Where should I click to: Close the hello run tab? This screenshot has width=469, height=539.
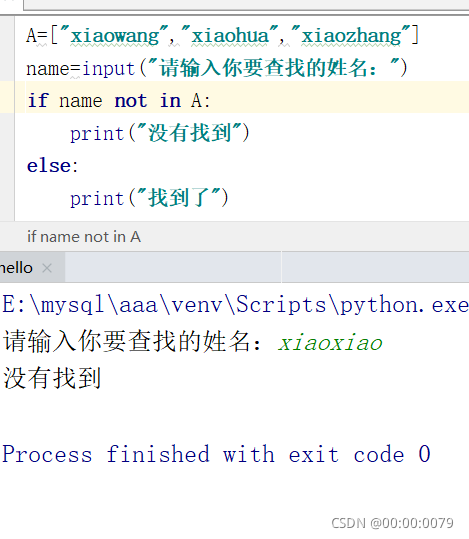point(47,268)
